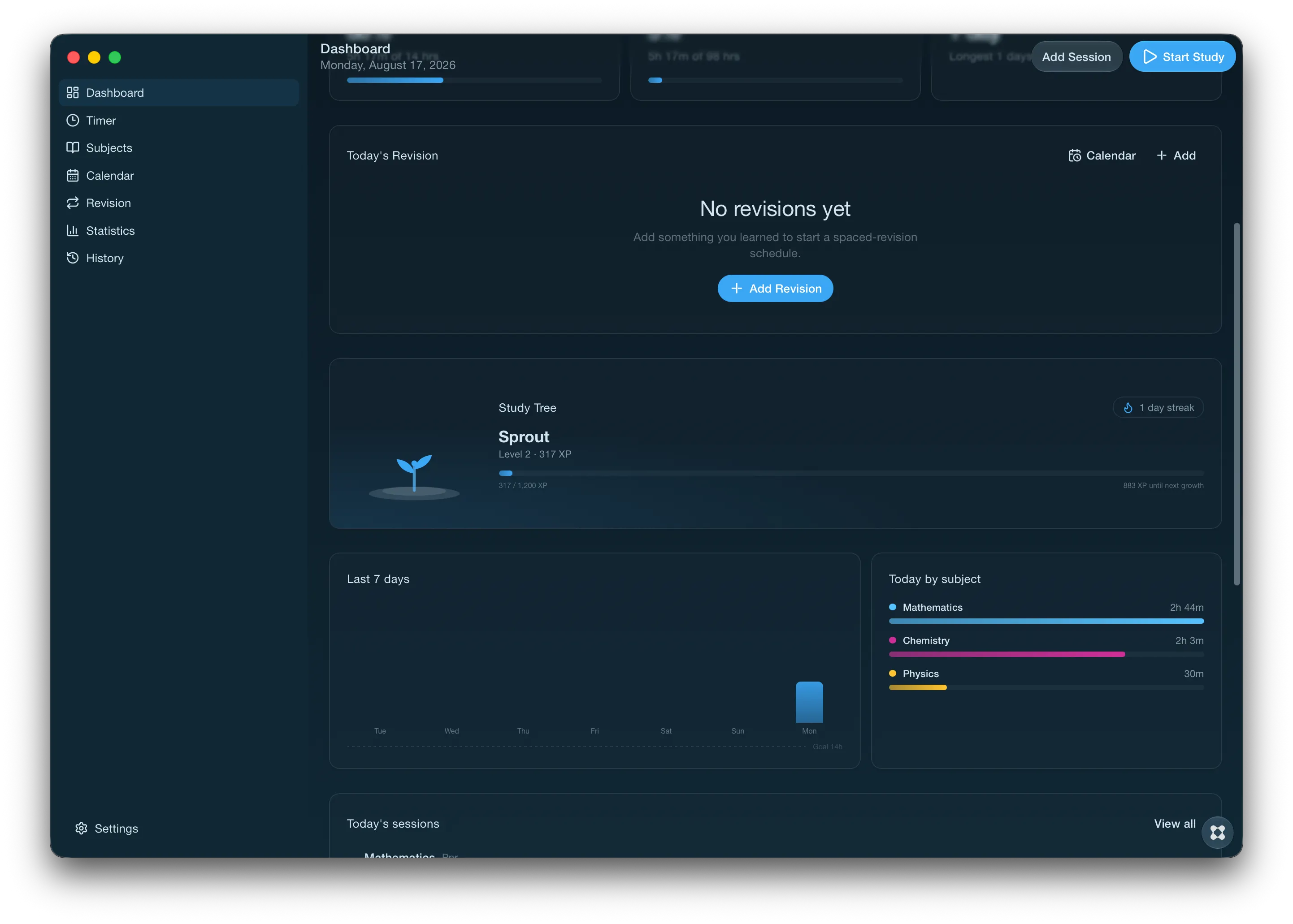Click the plus icon next to Add

pos(1162,155)
